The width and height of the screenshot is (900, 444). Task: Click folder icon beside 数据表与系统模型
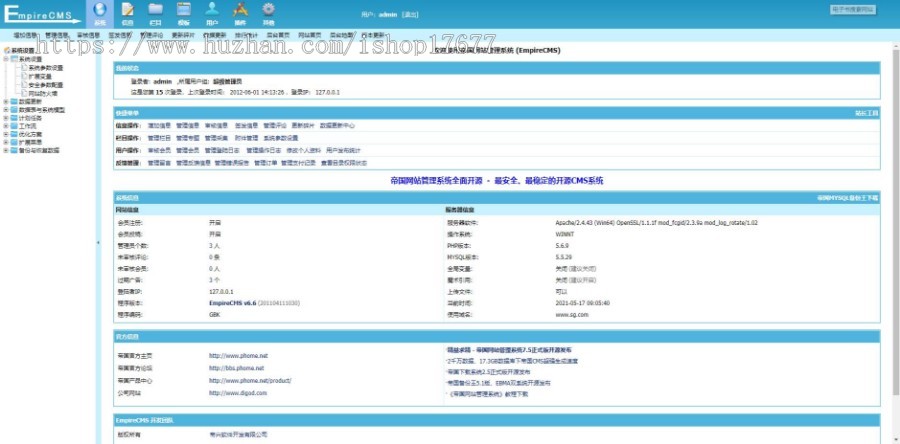tap(14, 110)
